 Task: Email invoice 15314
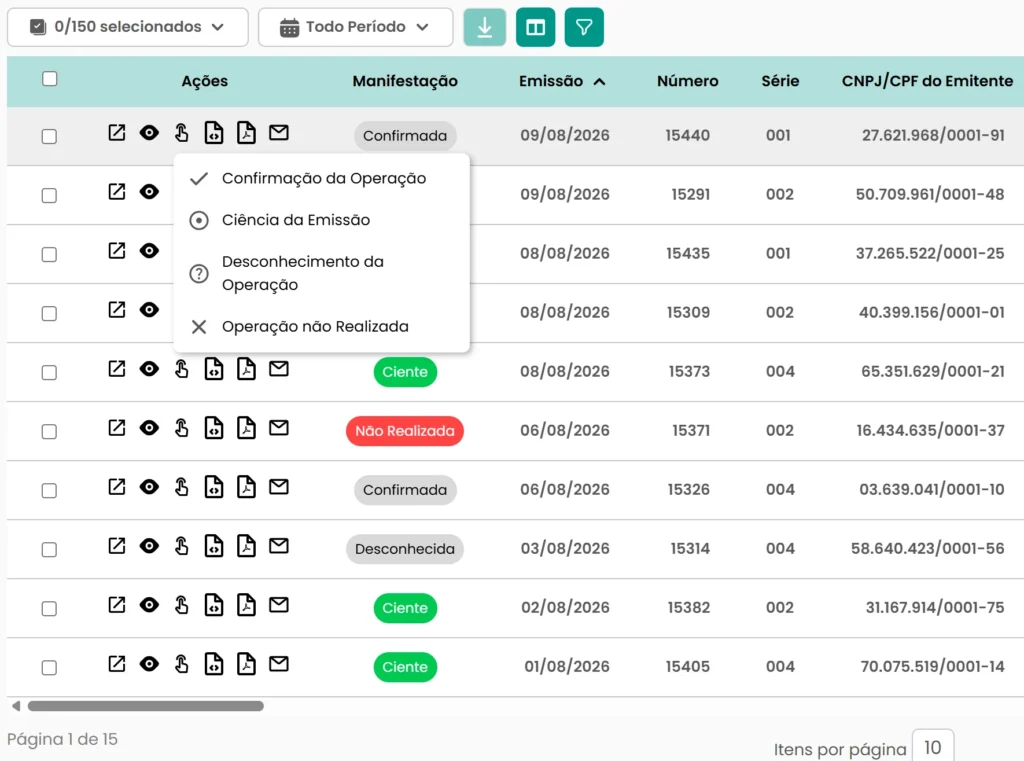[279, 546]
